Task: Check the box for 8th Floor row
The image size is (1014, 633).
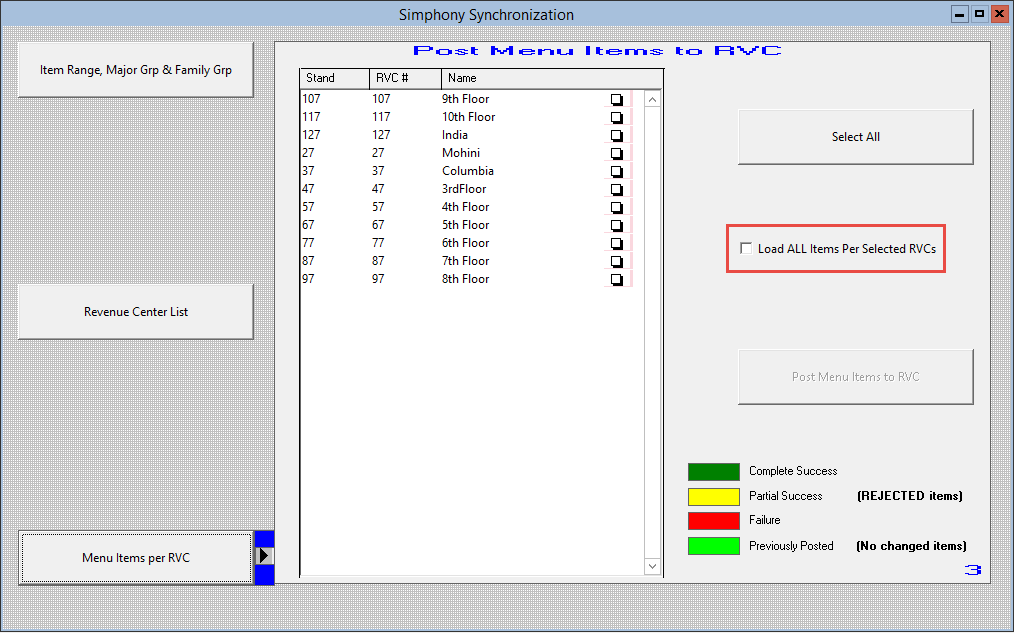Action: click(616, 280)
